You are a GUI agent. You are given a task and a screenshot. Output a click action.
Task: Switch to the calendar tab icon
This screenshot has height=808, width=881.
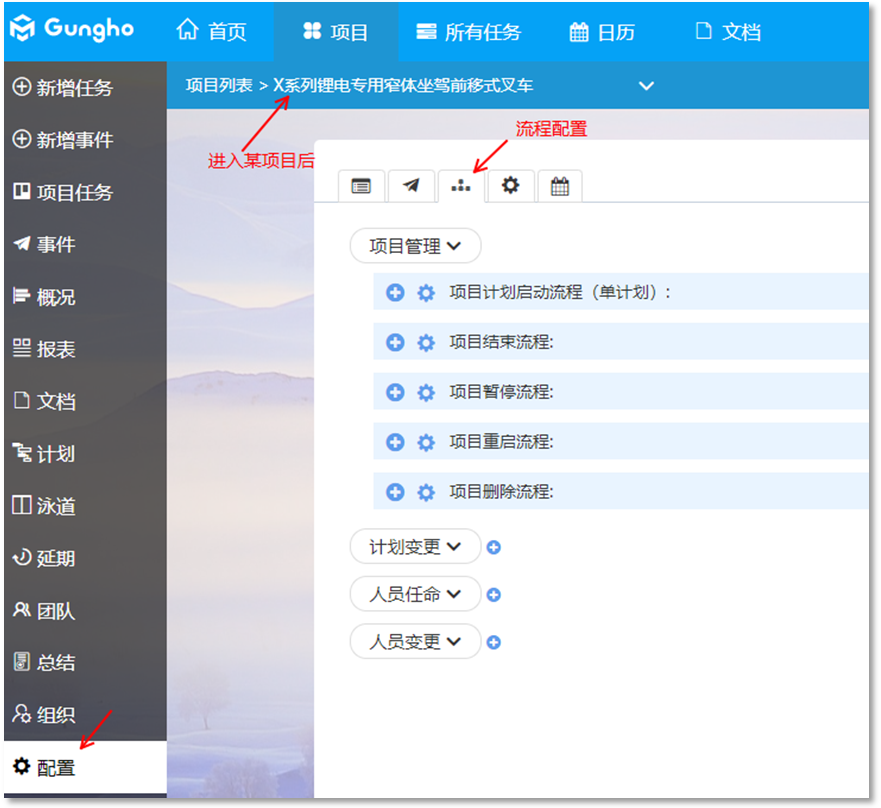(560, 186)
